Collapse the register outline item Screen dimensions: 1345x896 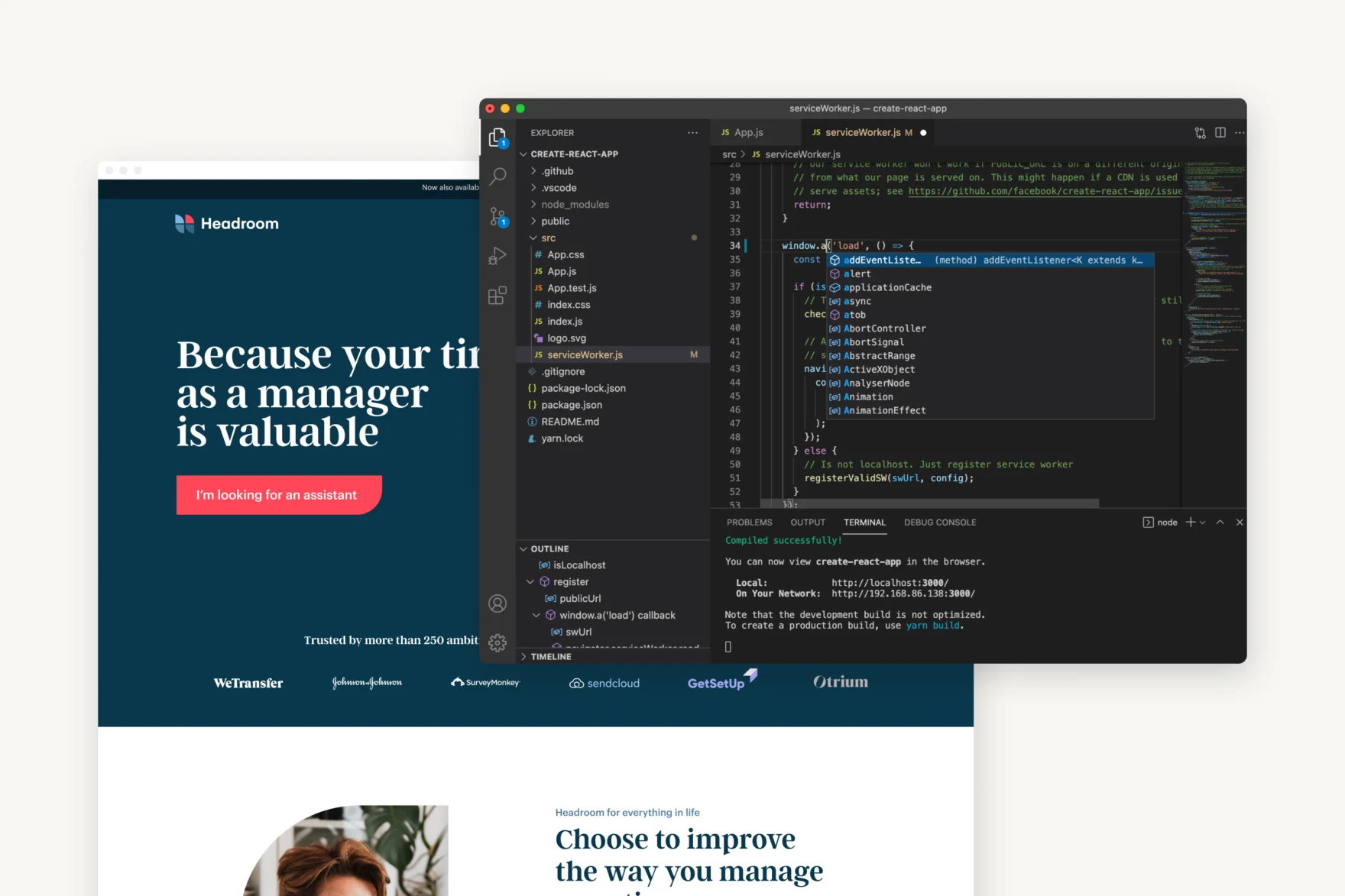coord(530,582)
